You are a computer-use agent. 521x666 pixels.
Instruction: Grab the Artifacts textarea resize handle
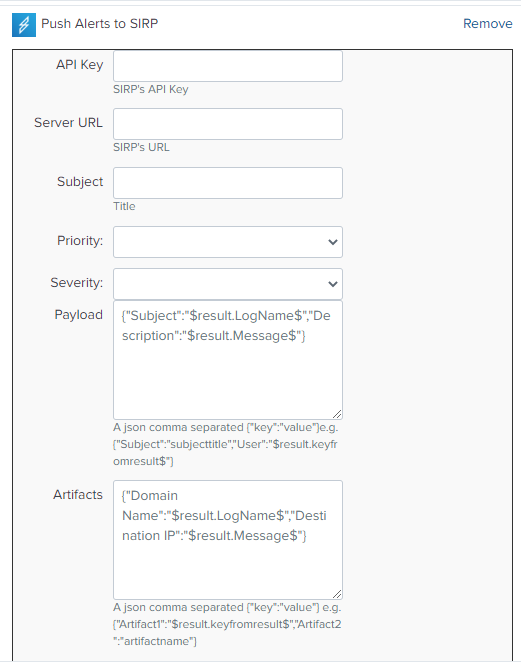(337, 594)
